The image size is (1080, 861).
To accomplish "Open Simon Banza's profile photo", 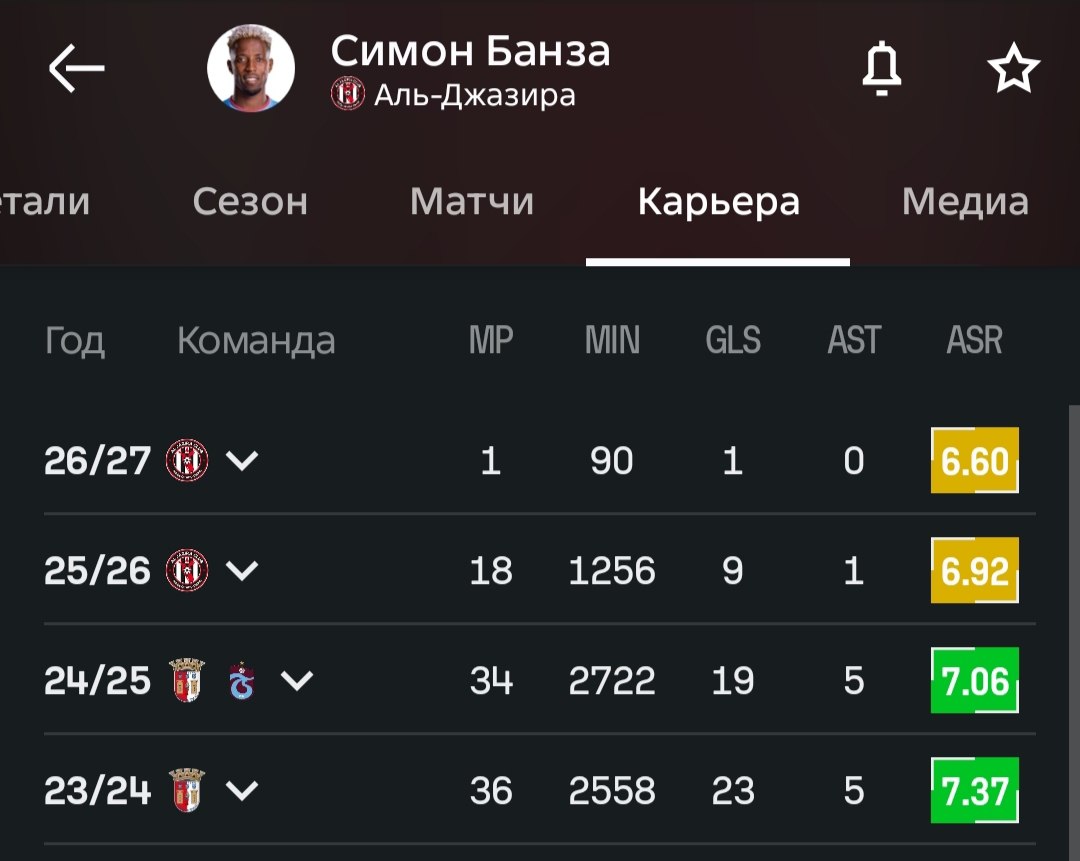I will [x=251, y=68].
